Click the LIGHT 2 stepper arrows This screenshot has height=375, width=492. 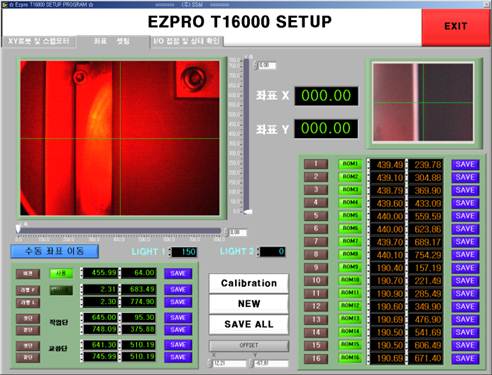point(258,252)
